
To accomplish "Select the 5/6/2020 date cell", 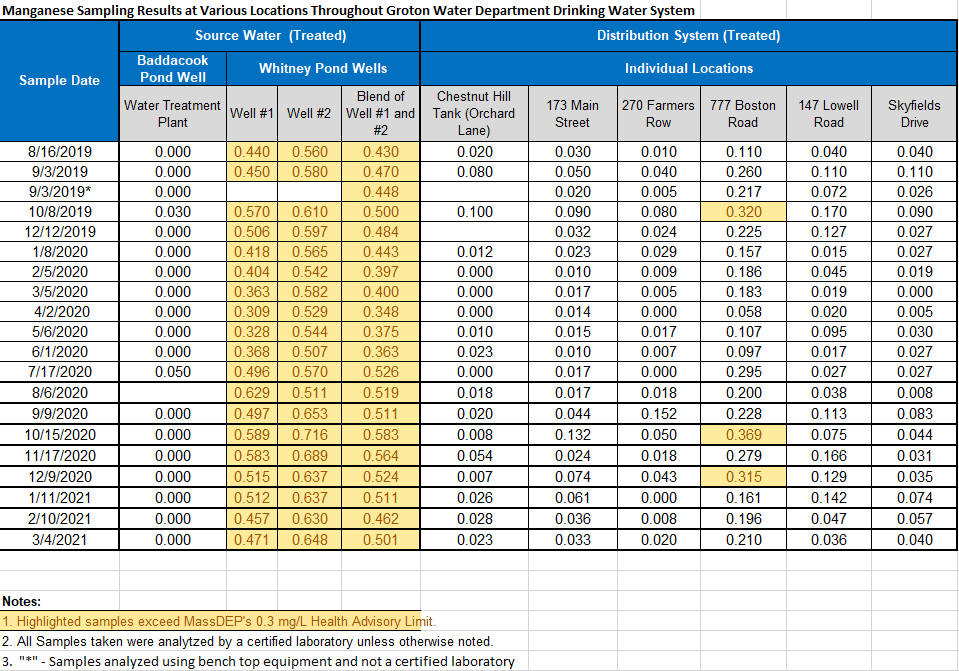I will (x=59, y=332).
